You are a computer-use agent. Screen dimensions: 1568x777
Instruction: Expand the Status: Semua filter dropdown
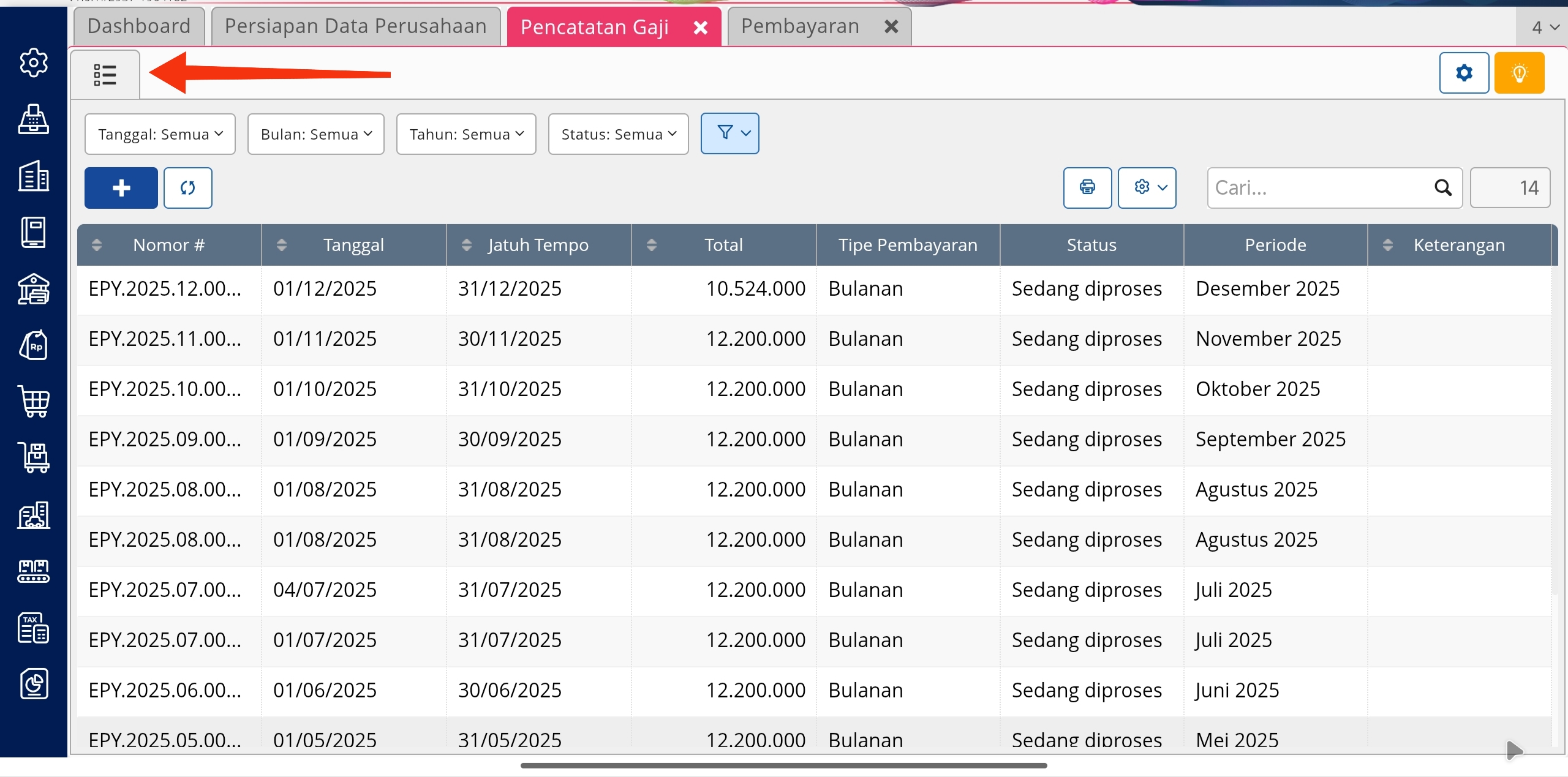pos(618,134)
